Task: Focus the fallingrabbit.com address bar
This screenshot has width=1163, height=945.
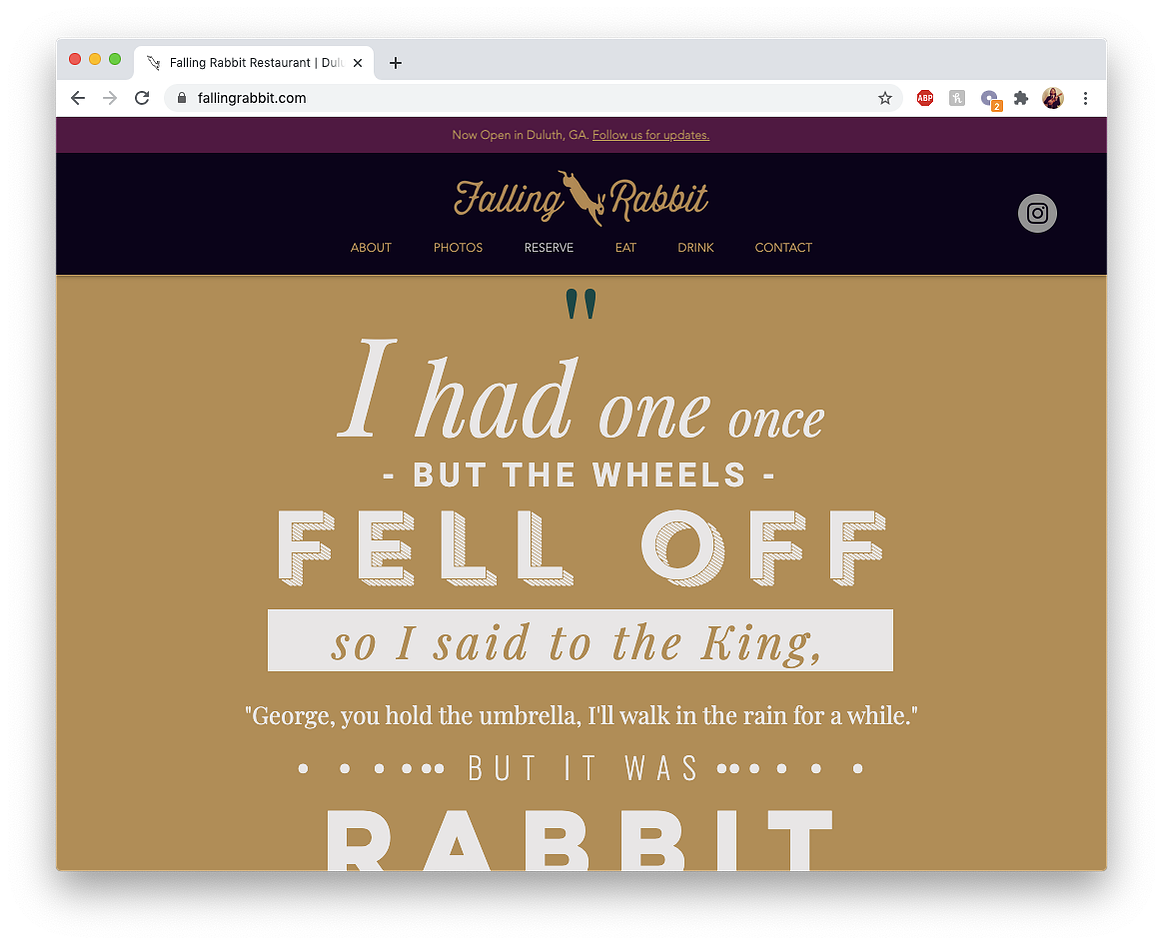Action: tap(519, 98)
